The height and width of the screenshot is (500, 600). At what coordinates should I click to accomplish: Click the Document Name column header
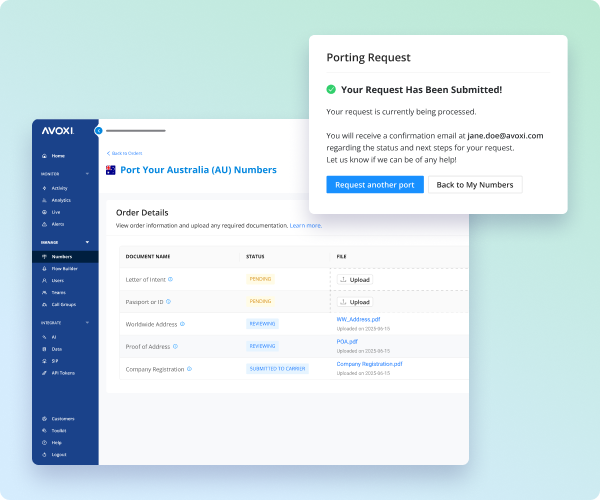[148, 257]
